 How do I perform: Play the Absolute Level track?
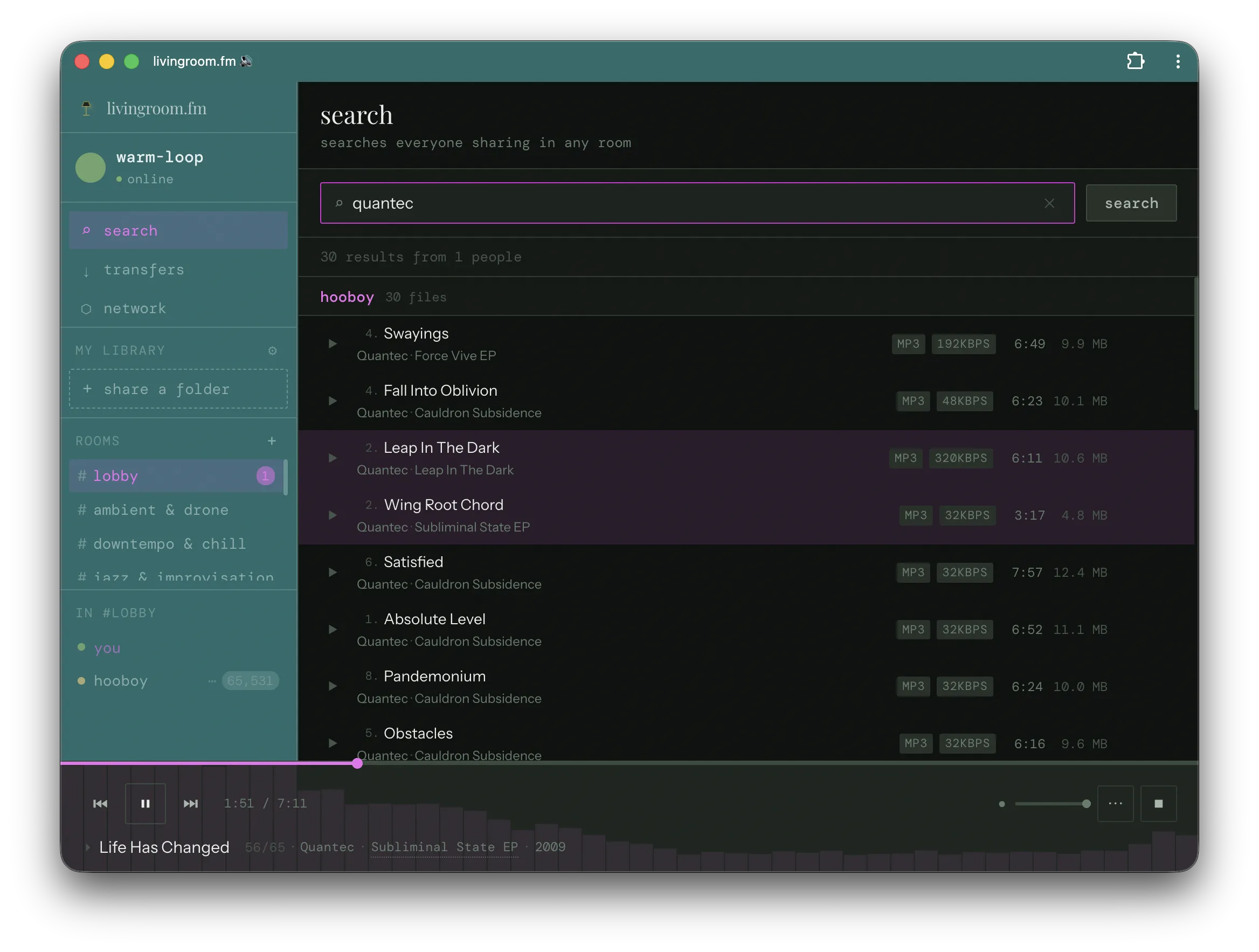[333, 629]
